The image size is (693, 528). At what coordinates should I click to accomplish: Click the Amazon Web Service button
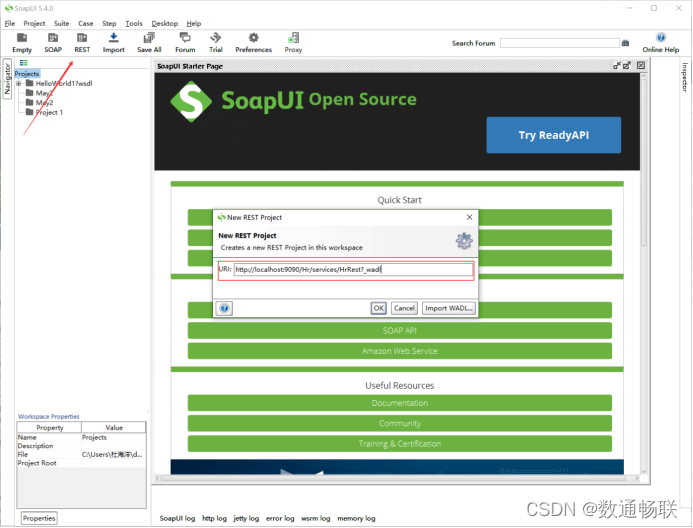(x=400, y=351)
